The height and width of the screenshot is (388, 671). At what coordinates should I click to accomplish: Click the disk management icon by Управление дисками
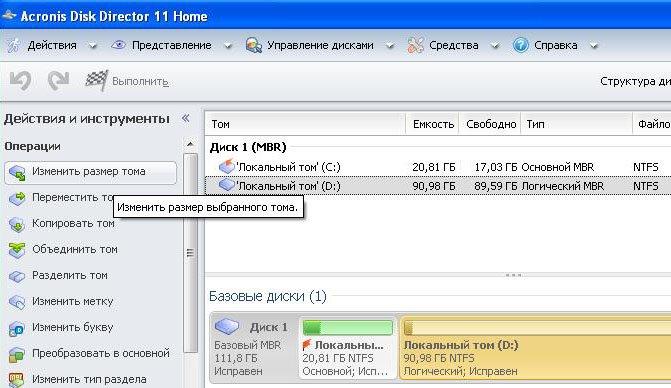click(x=254, y=45)
